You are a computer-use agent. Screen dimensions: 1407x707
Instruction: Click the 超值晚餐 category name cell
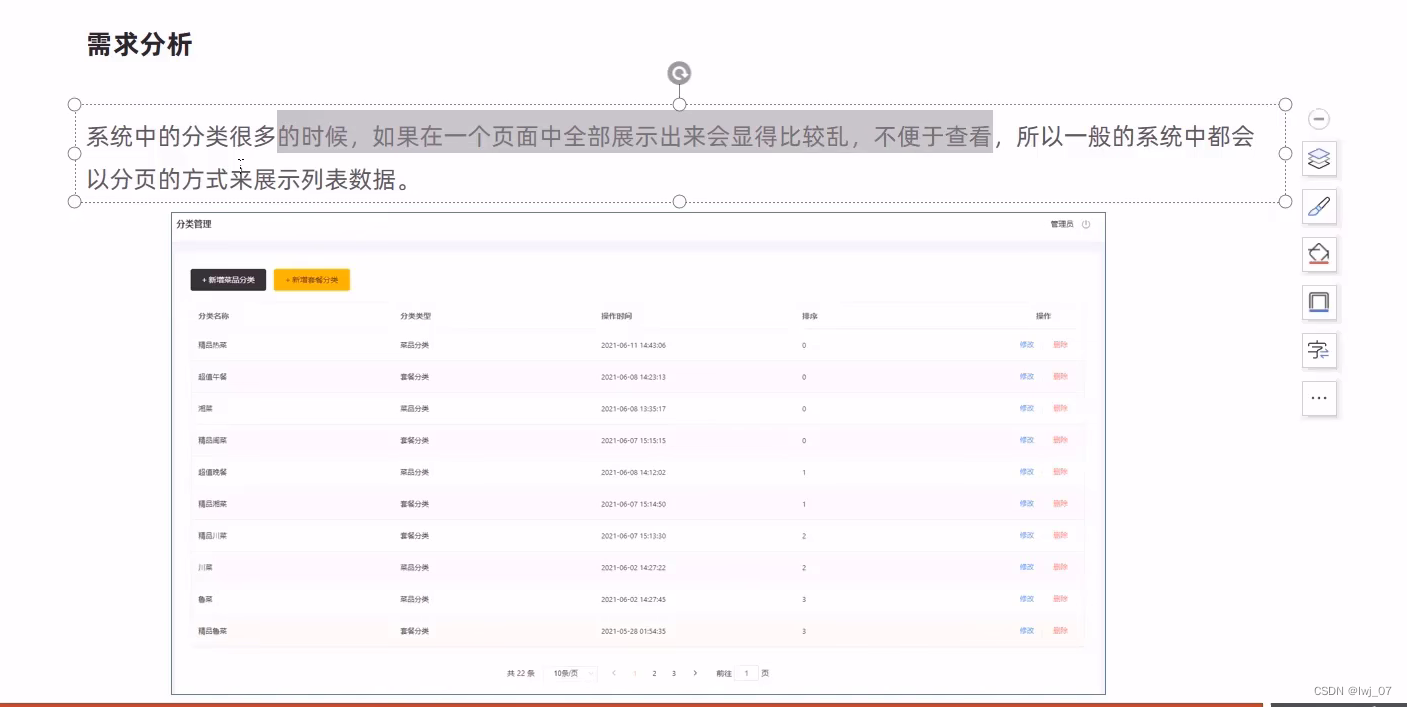(x=213, y=472)
